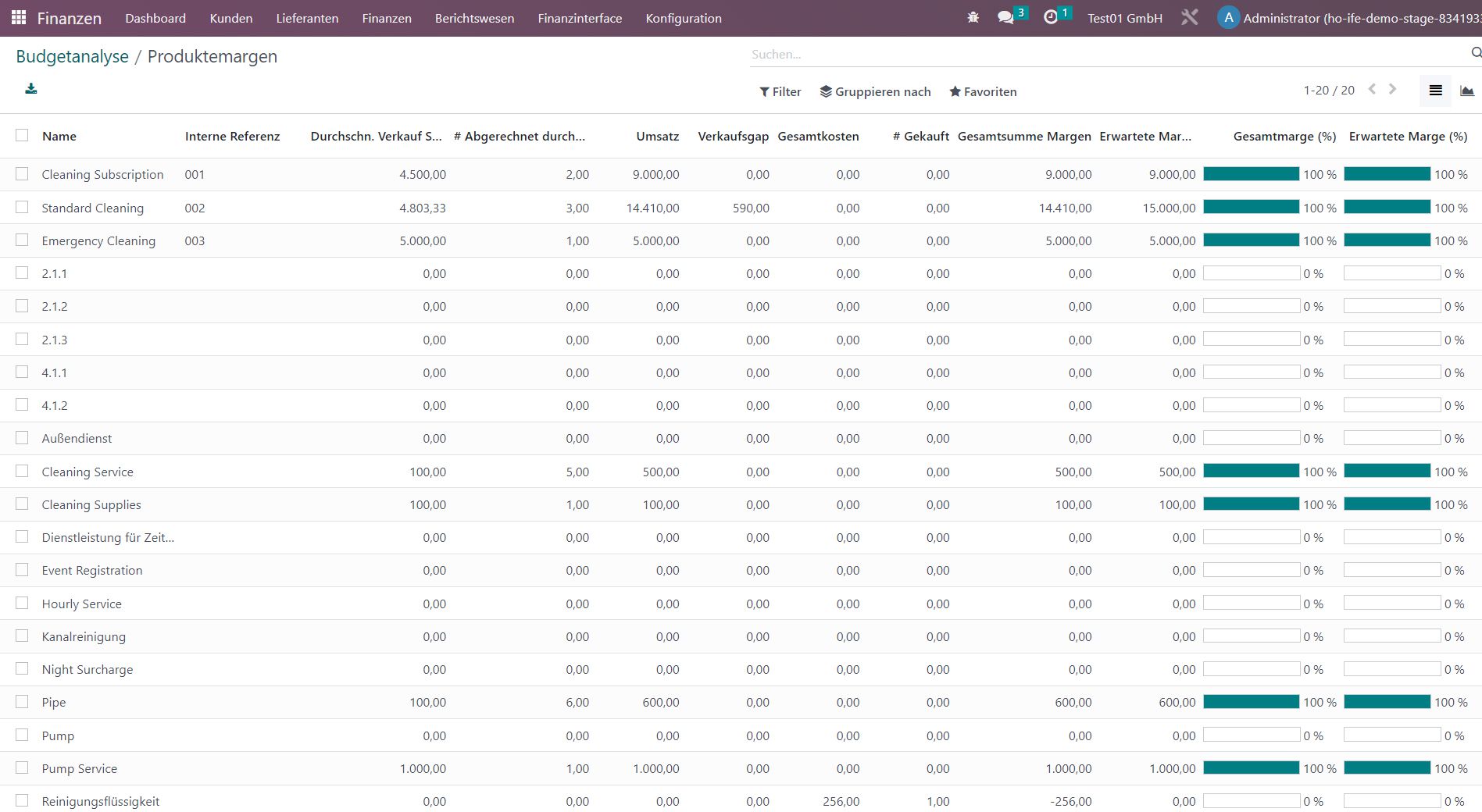1482x812 pixels.
Task: Open the activities clock icon
Action: (1051, 17)
